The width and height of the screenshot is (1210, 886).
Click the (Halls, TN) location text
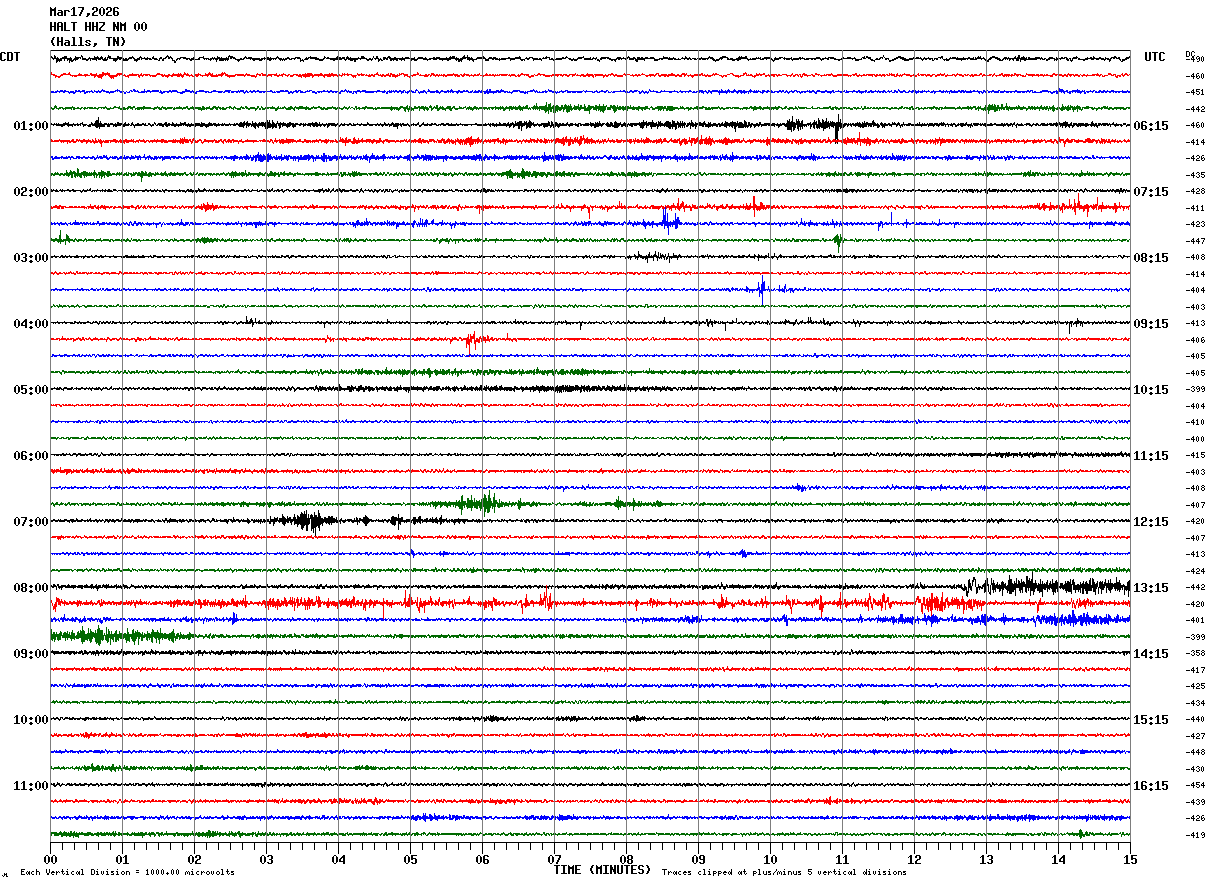88,42
